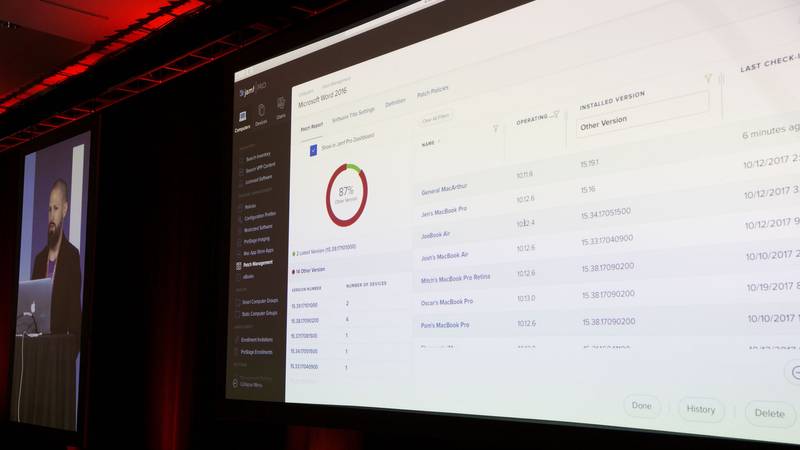Click the Operating column header text
800x450 pixels.
532,119
